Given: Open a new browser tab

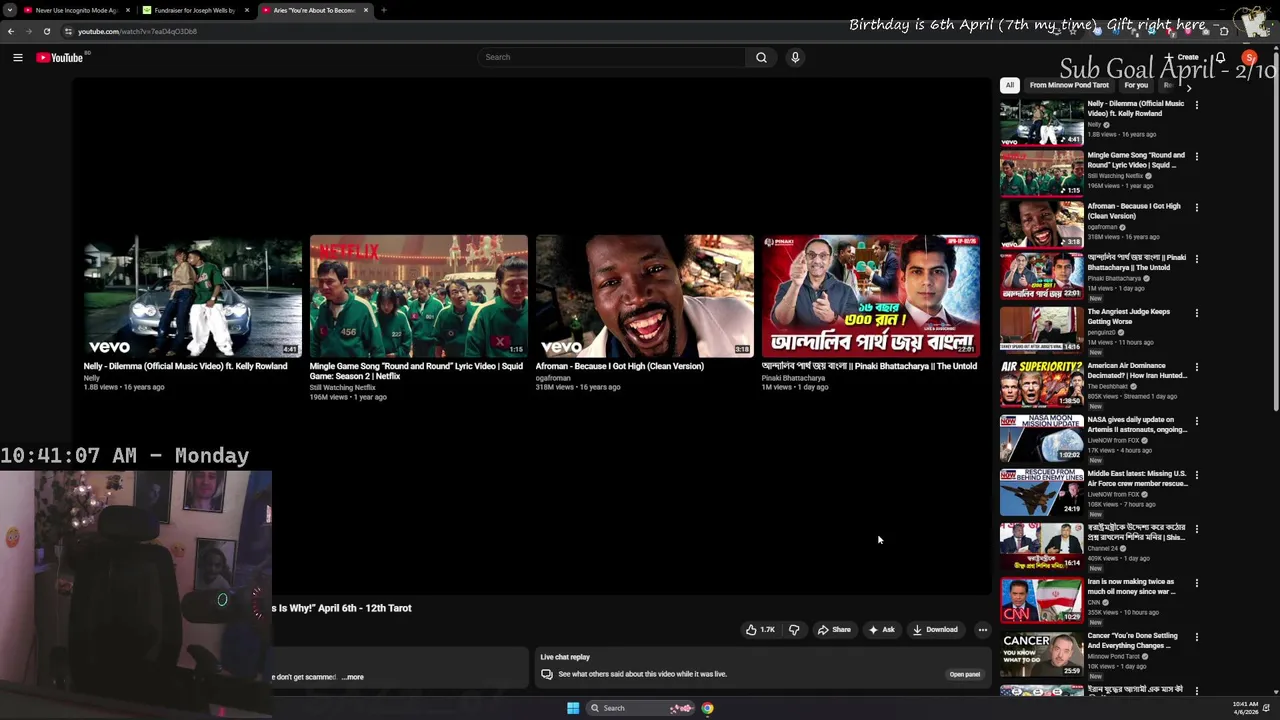Looking at the screenshot, I should coord(384,10).
